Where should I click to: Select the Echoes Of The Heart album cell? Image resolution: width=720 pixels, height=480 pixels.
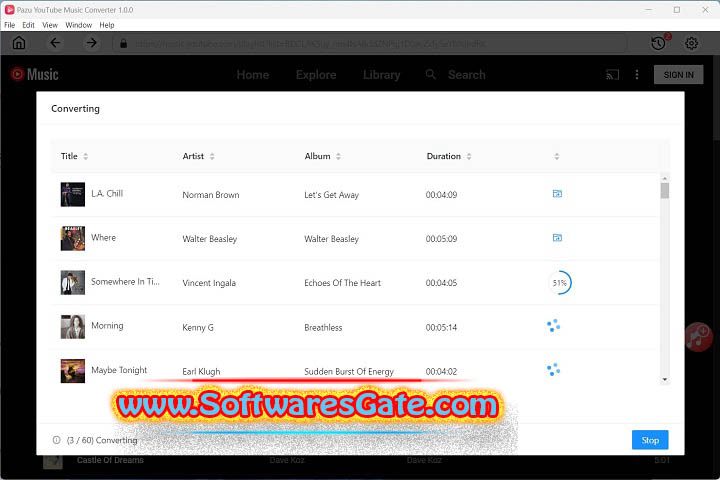343,283
